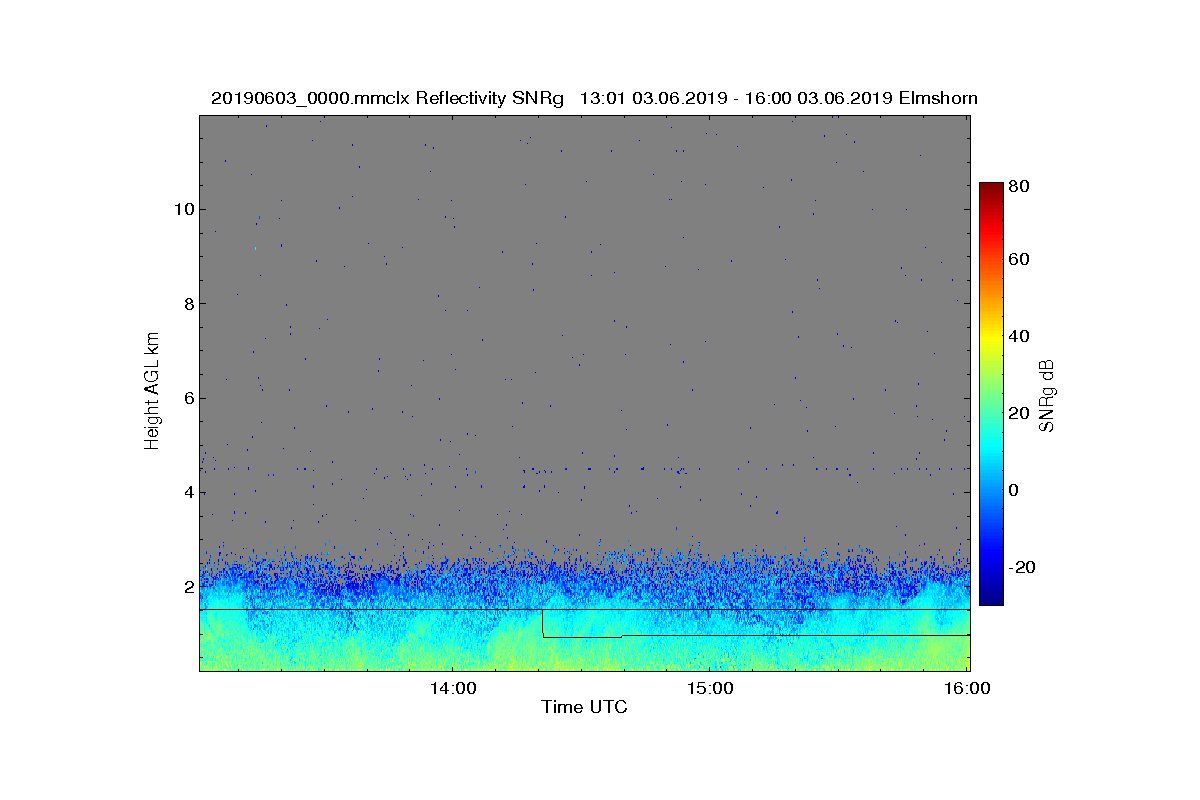Image resolution: width=1200 pixels, height=800 pixels.
Task: Click the height tick label 6
Action: tap(187, 398)
